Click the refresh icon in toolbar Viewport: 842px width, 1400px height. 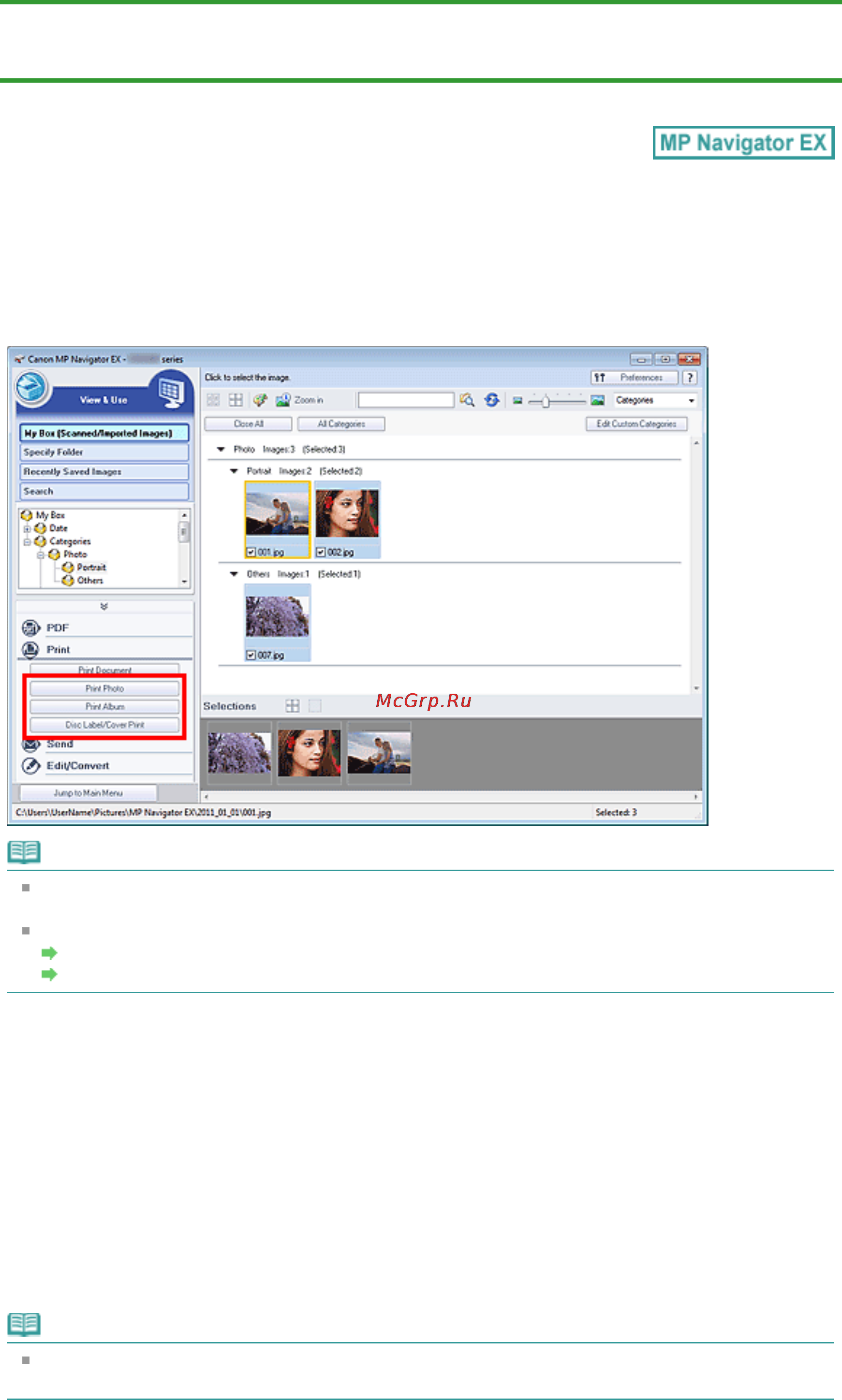click(492, 400)
